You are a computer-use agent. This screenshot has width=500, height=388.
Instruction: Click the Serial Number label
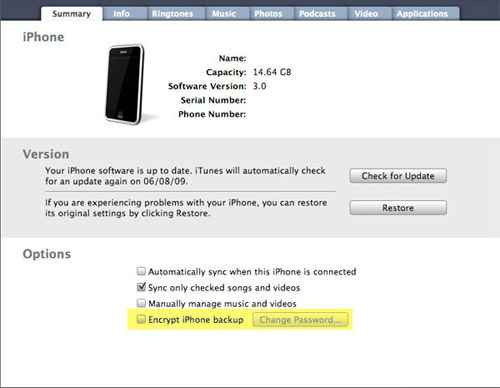point(213,100)
